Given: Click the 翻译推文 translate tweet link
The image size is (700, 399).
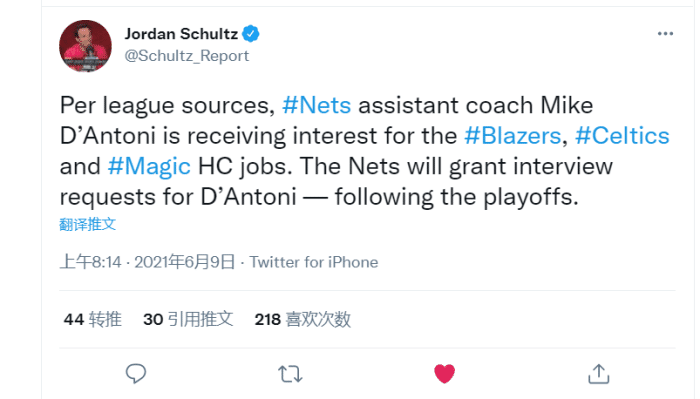Looking at the screenshot, I should pyautogui.click(x=88, y=224).
